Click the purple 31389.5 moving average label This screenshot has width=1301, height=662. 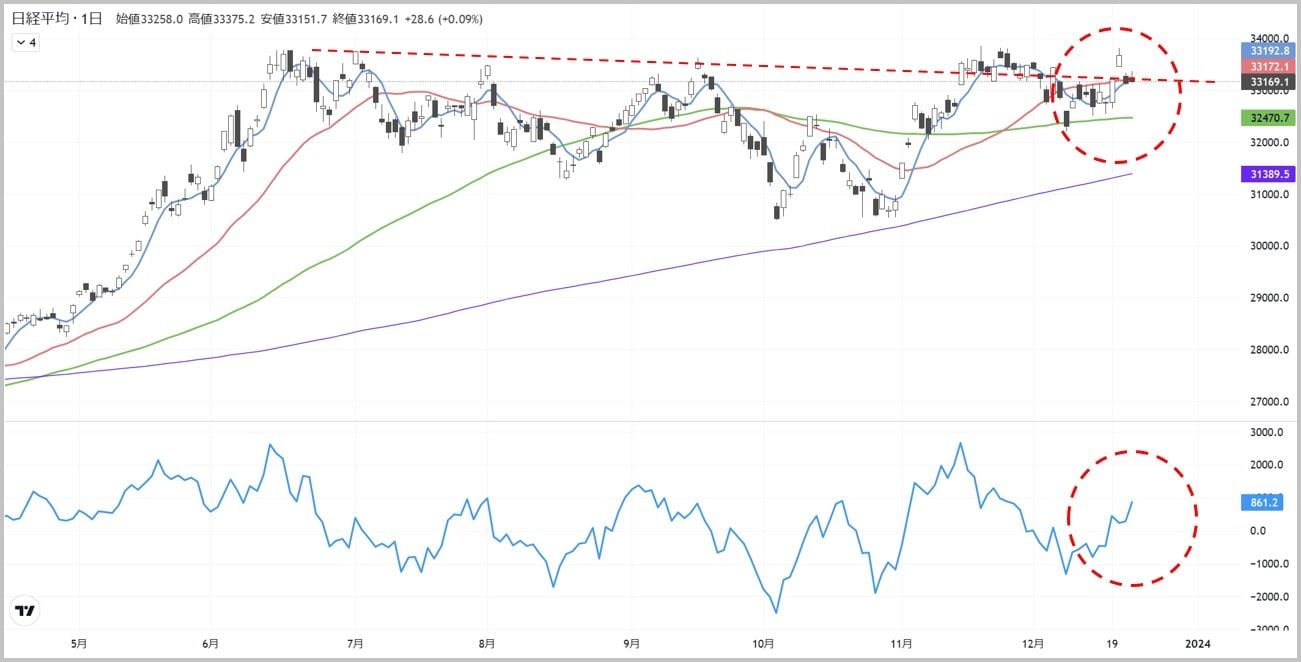(x=1266, y=173)
